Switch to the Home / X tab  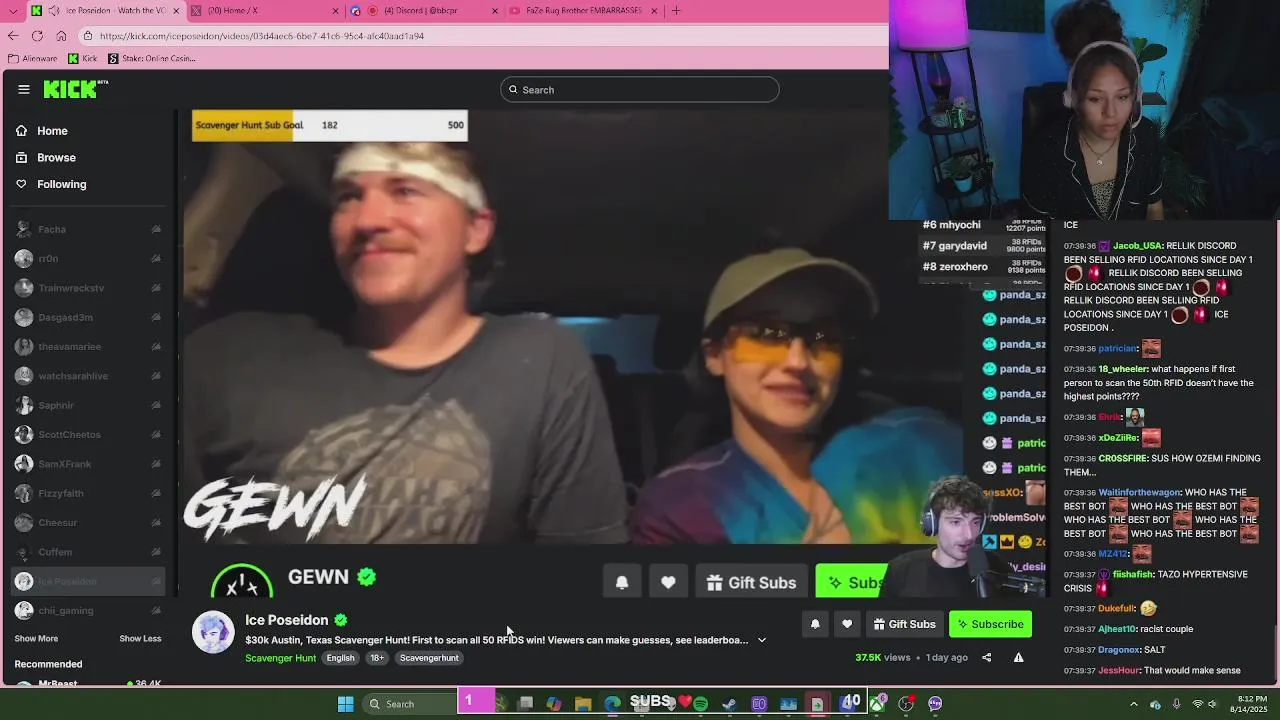tap(265, 11)
